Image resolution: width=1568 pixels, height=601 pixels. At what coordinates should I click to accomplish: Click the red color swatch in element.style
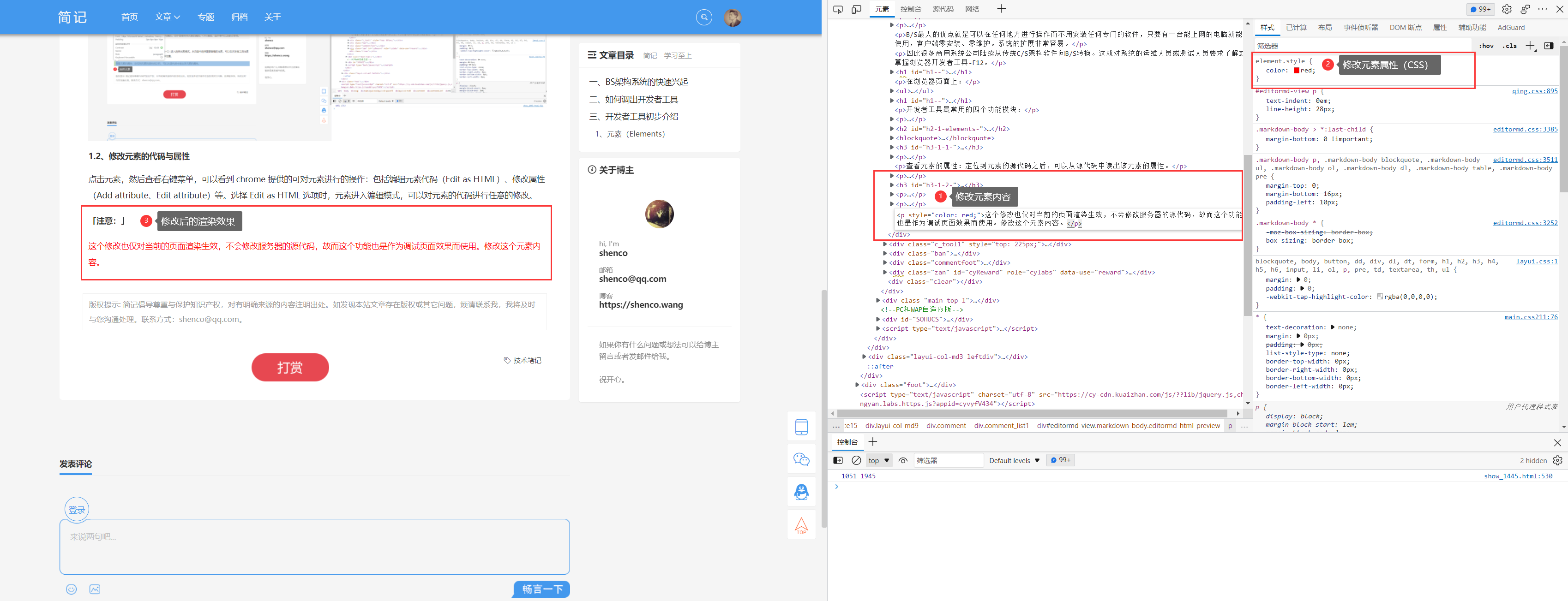1297,71
